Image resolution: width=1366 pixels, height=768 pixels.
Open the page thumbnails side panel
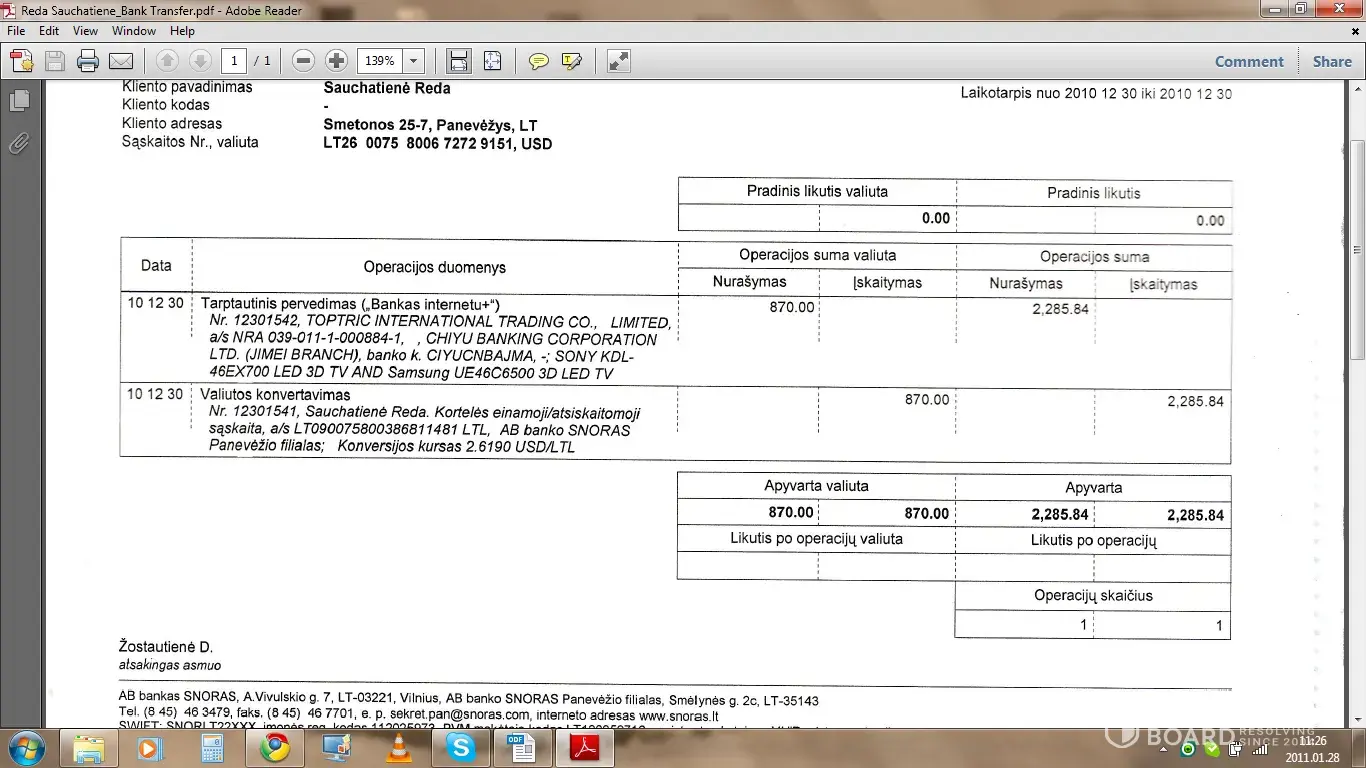18,101
